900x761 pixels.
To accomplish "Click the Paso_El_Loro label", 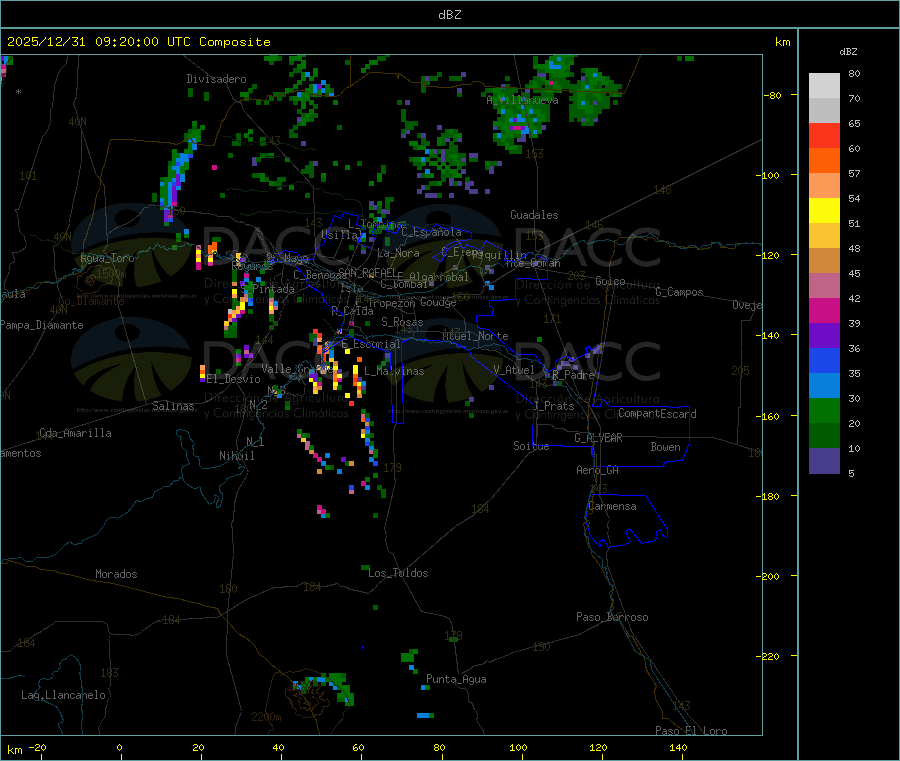I will pos(692,731).
